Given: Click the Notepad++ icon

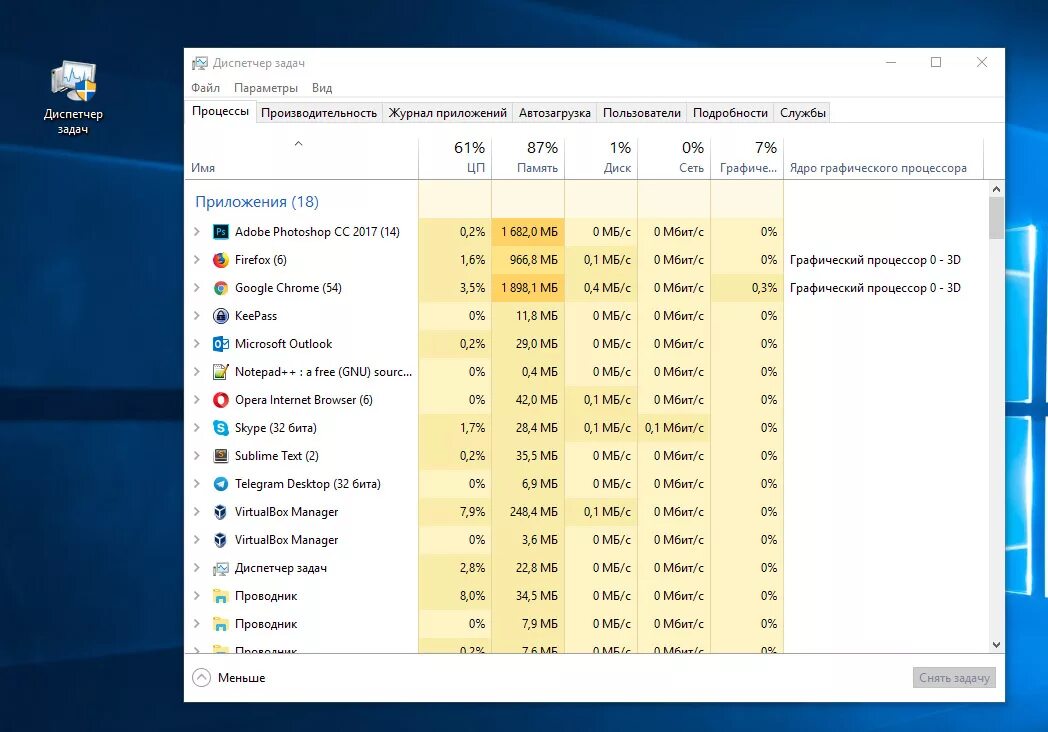Looking at the screenshot, I should pos(221,372).
